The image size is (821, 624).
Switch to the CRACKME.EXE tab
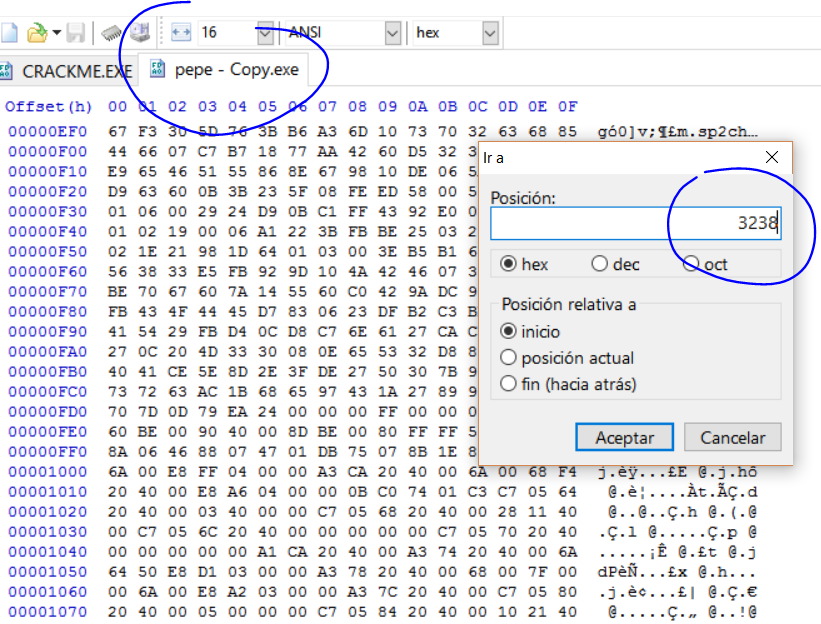coord(66,71)
